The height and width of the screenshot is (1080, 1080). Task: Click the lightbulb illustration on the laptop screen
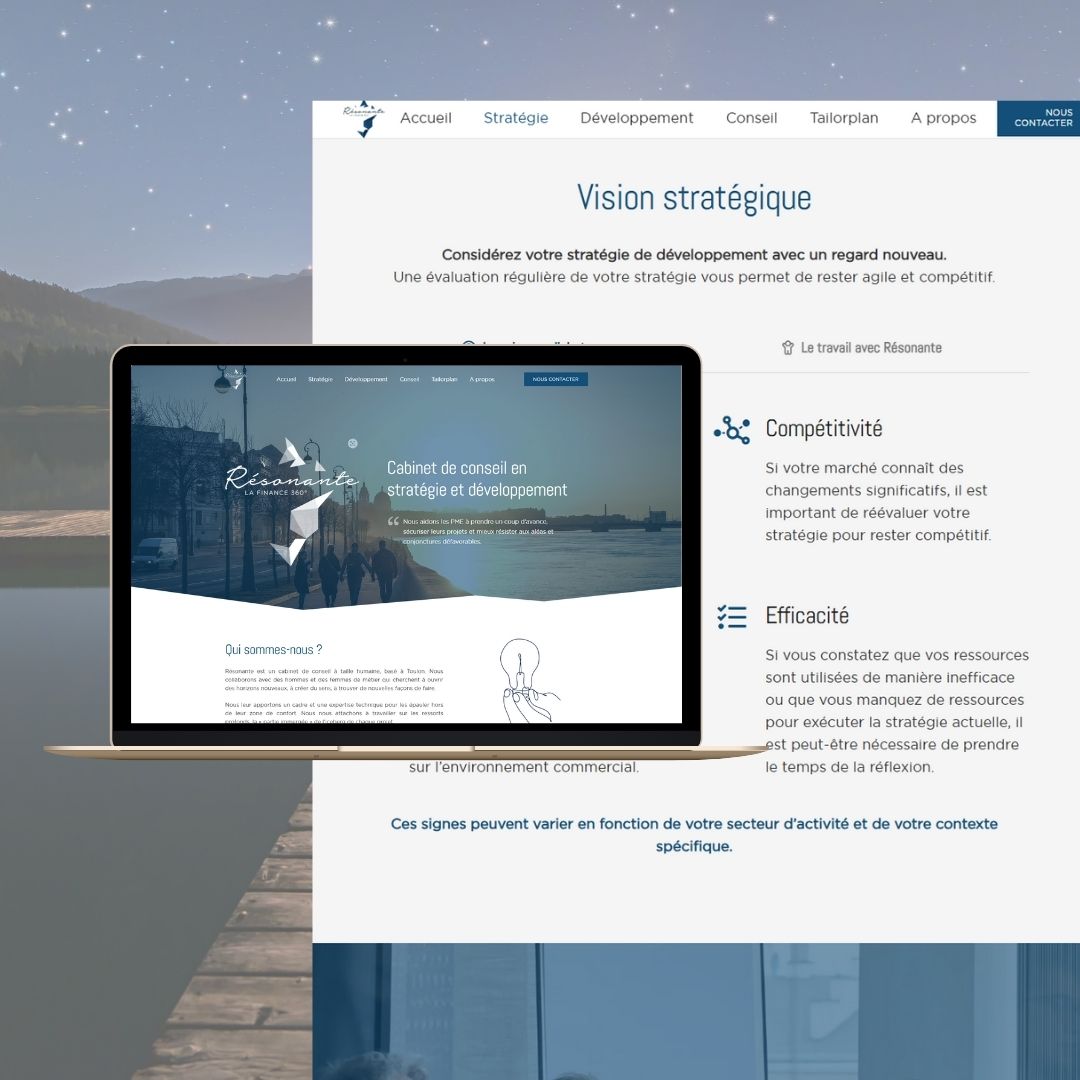(x=522, y=678)
